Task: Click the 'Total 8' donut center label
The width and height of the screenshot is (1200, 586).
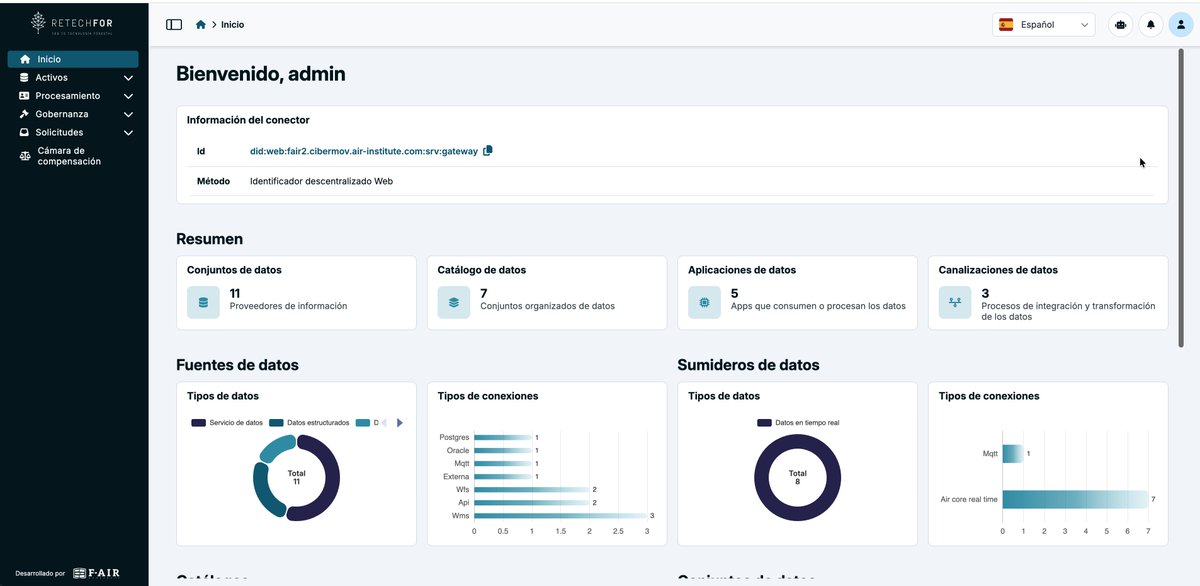Action: [798, 477]
